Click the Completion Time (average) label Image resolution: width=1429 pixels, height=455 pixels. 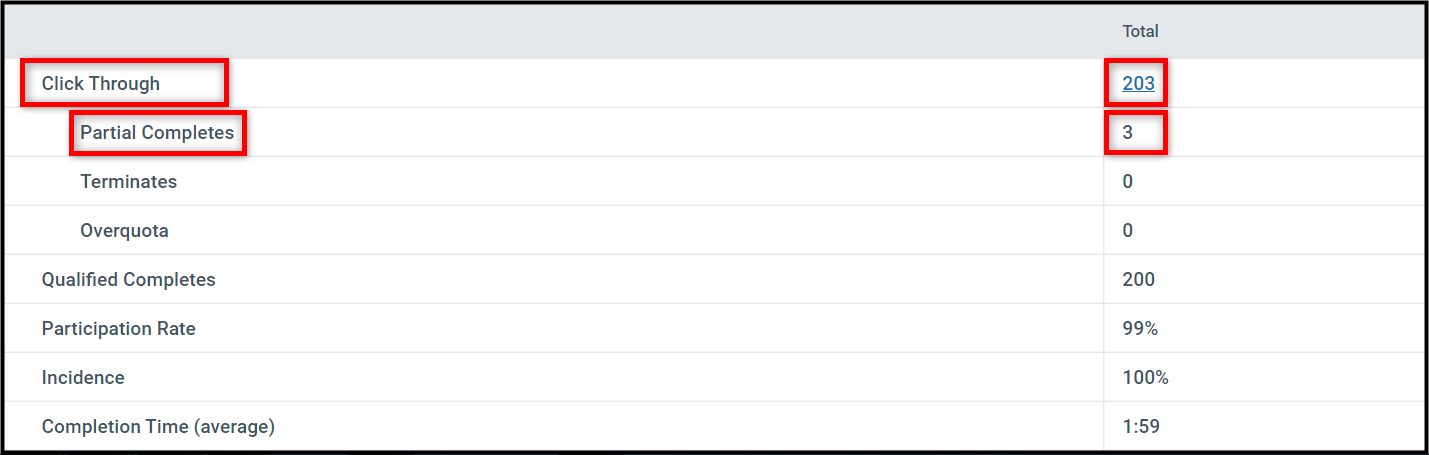pyautogui.click(x=158, y=427)
